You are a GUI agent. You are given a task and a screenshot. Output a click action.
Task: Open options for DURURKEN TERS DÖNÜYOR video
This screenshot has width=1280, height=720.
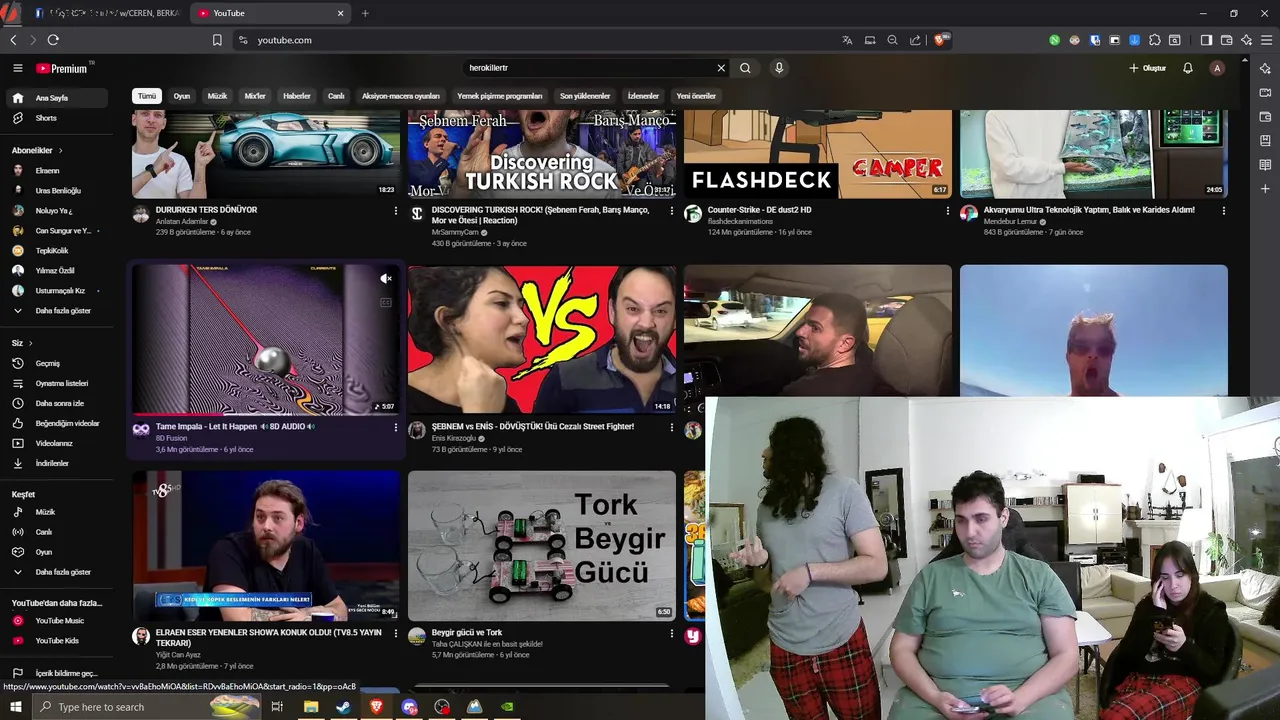point(396,211)
